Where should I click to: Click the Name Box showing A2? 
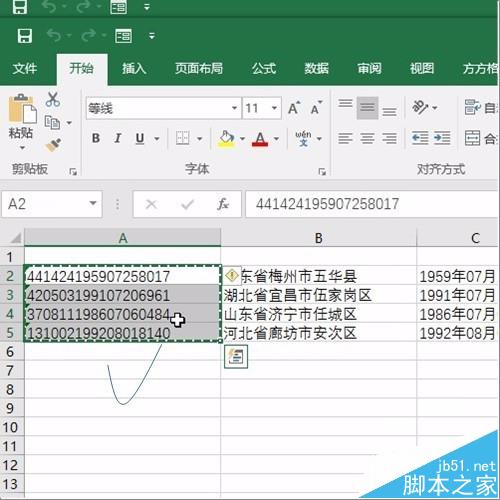pos(51,204)
